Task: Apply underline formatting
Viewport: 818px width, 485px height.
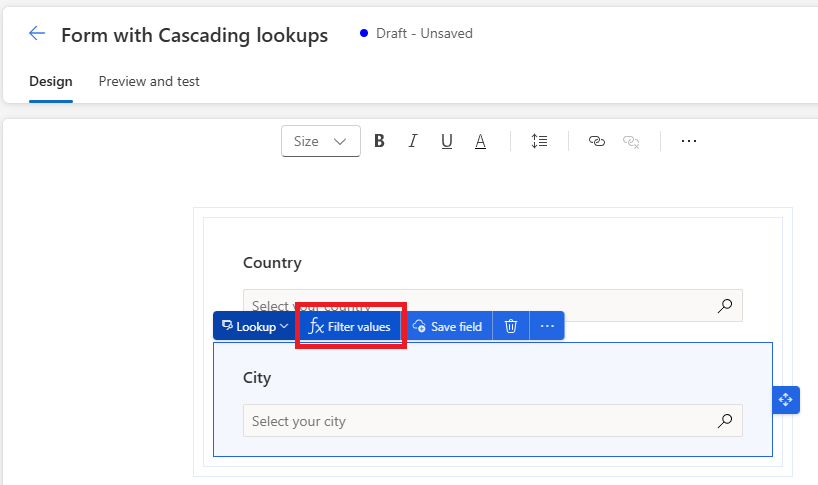Action: coord(446,141)
